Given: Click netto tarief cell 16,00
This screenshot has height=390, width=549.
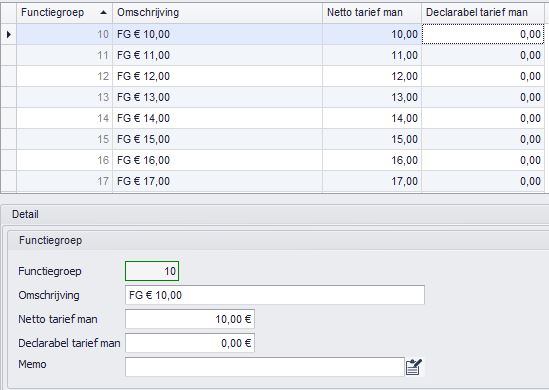Looking at the screenshot, I should click(372, 160).
